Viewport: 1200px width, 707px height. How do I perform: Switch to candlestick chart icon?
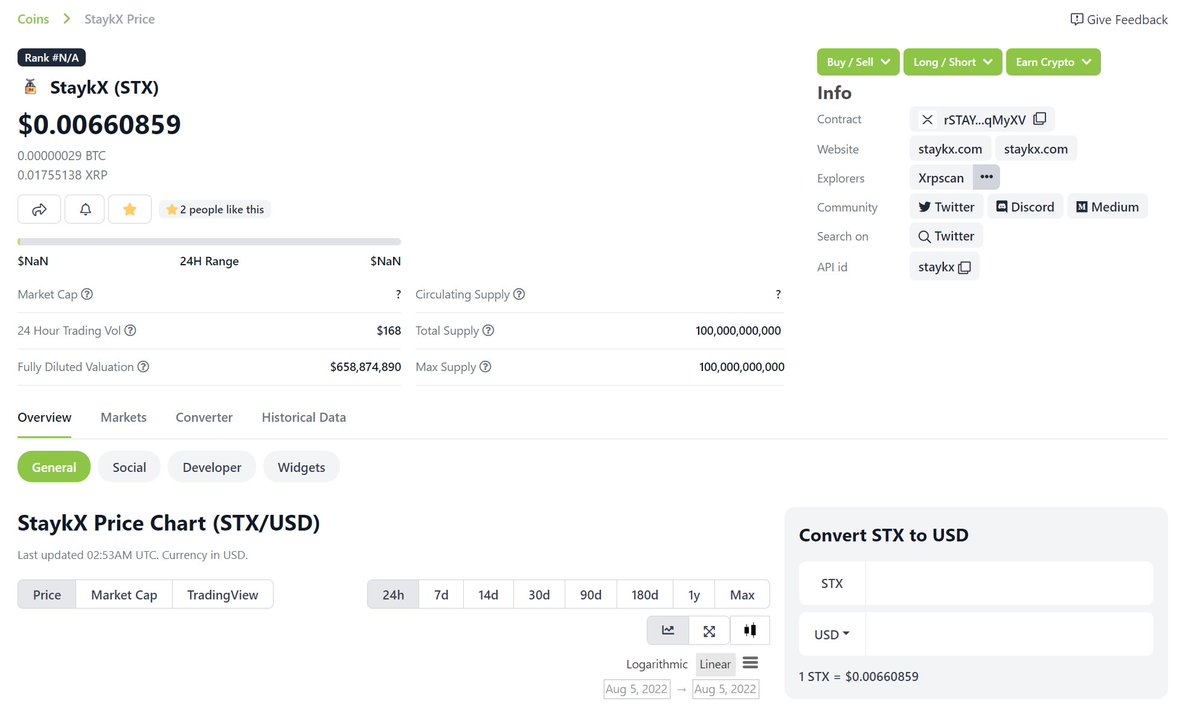(x=750, y=631)
